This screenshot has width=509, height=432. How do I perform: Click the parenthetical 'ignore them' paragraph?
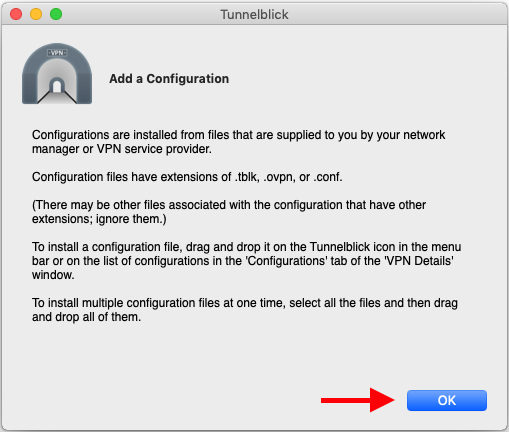(229, 212)
